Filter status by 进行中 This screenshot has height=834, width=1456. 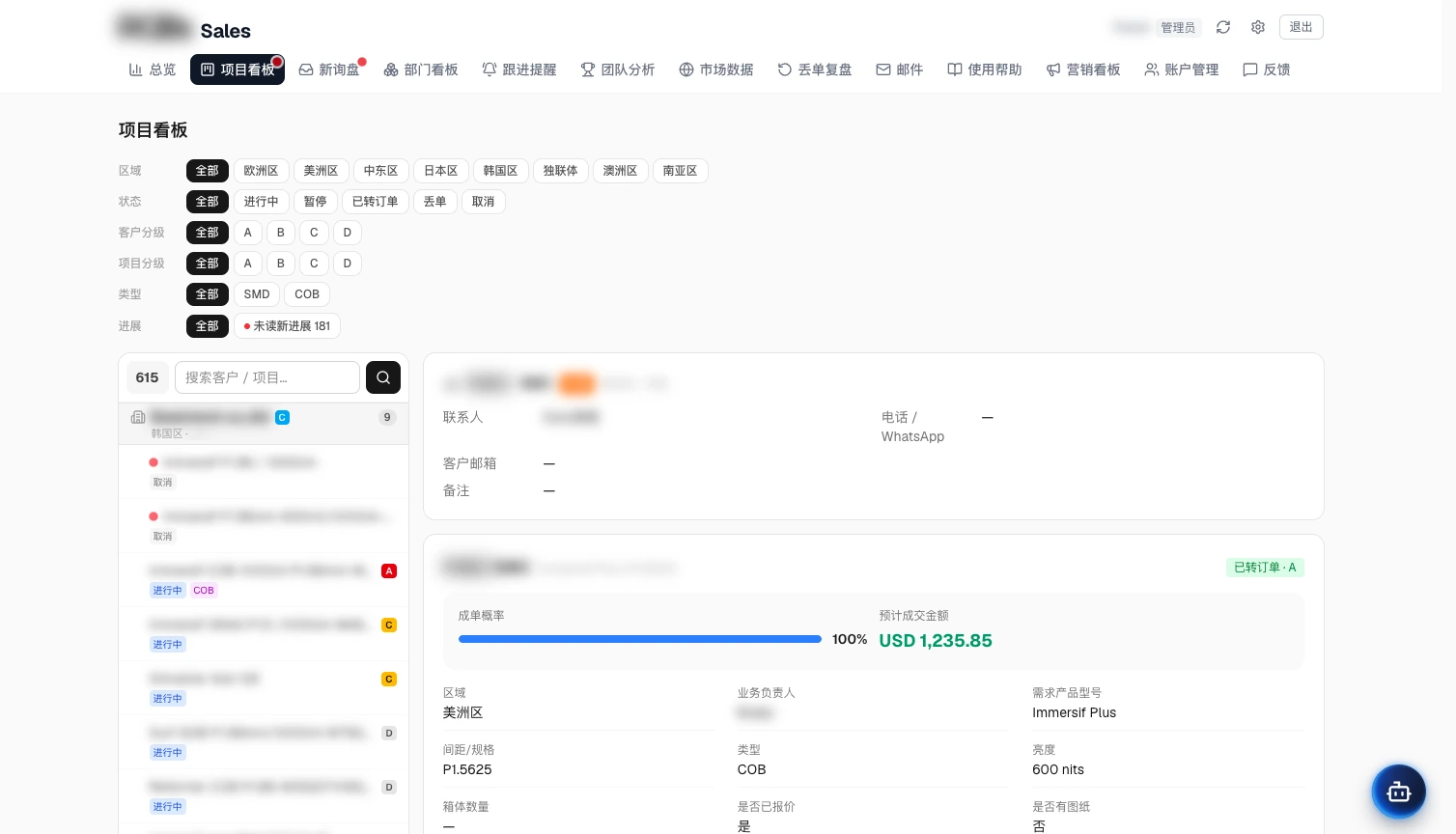pos(261,202)
